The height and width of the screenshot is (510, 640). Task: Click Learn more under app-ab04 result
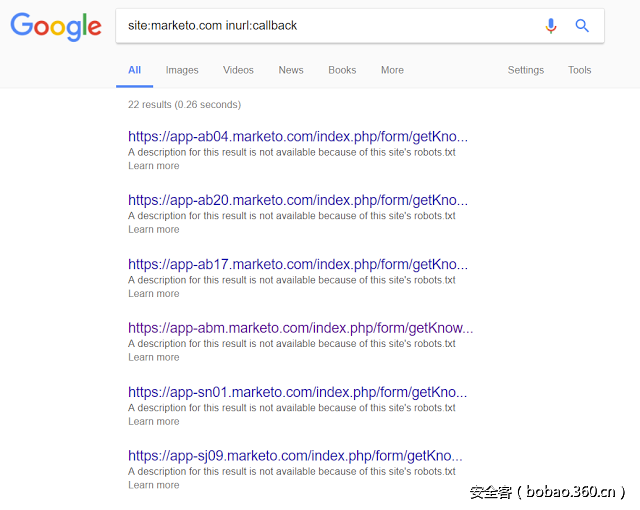pos(154,166)
